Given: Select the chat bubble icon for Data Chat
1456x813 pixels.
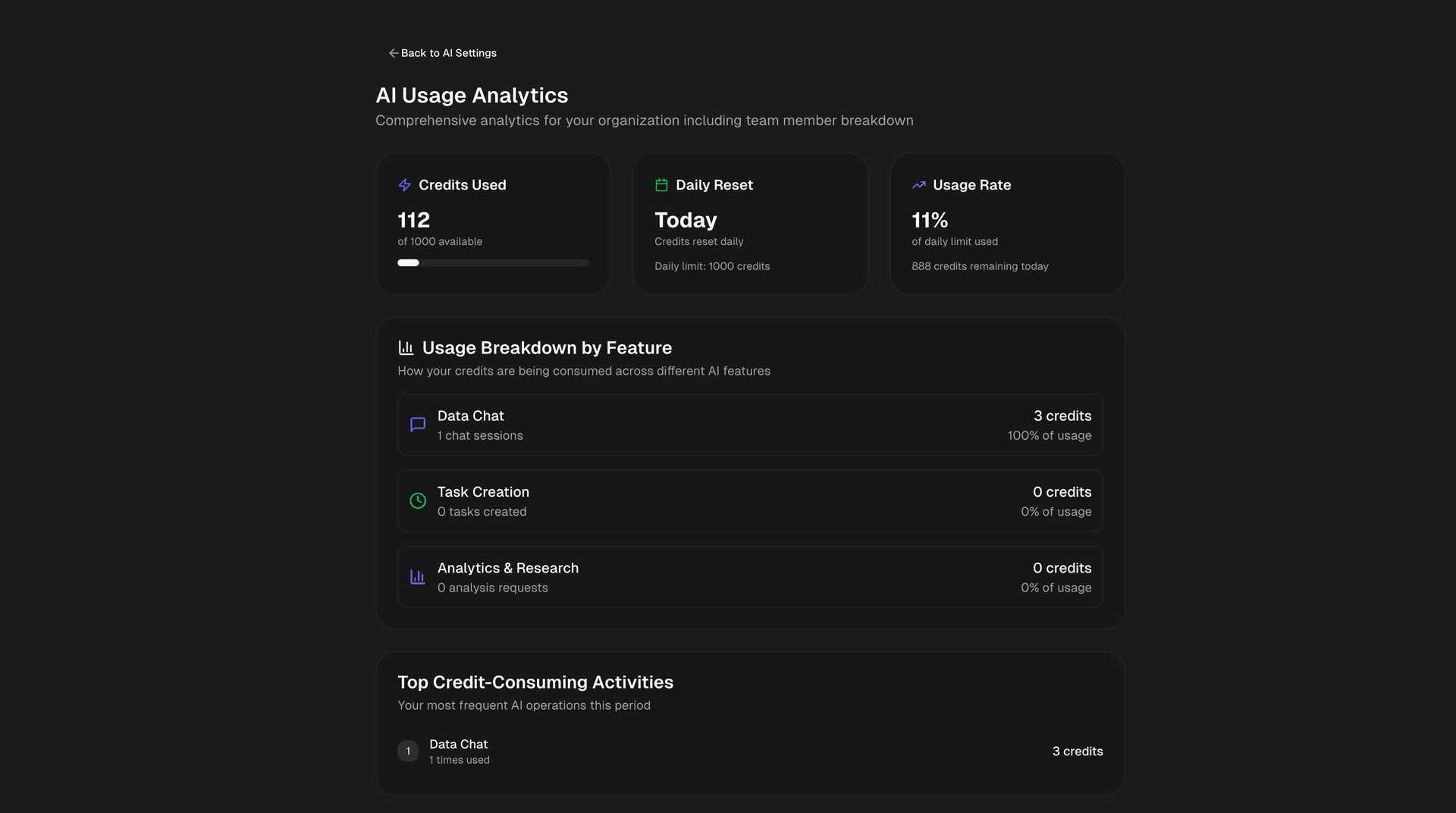Looking at the screenshot, I should click(x=418, y=425).
